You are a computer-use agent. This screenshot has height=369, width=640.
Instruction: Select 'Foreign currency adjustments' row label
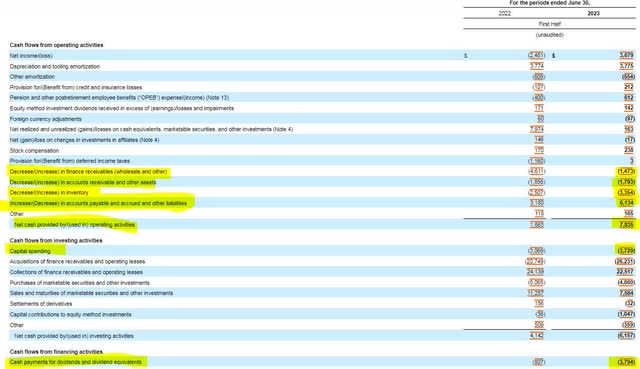click(x=46, y=119)
